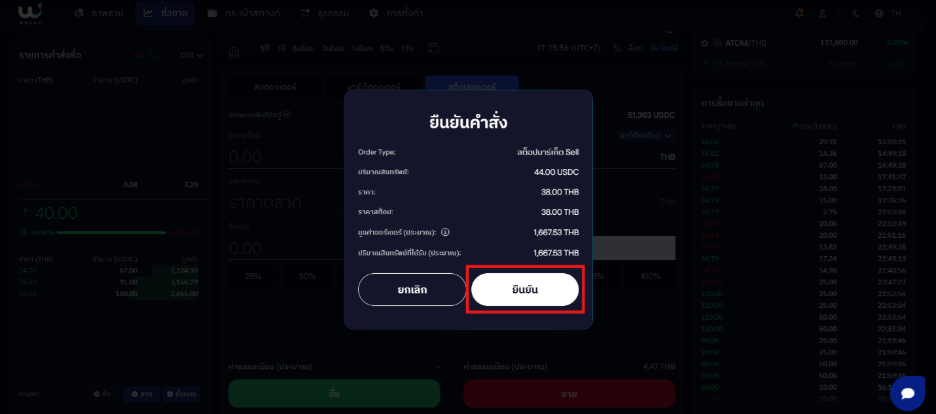Confirm the order with ยืนยัน button

[x=525, y=290]
